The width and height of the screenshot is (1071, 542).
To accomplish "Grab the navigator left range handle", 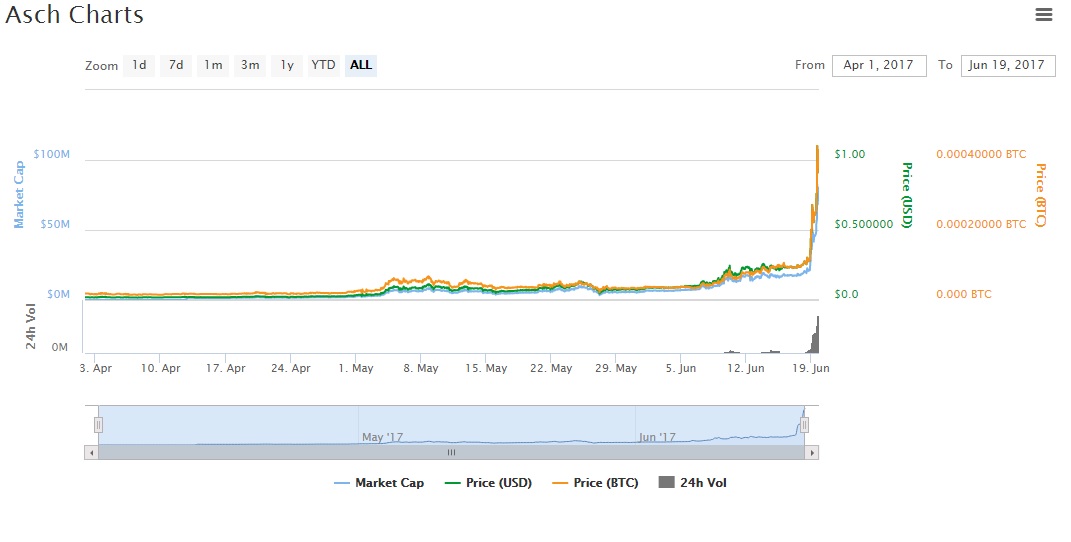I will [x=98, y=425].
